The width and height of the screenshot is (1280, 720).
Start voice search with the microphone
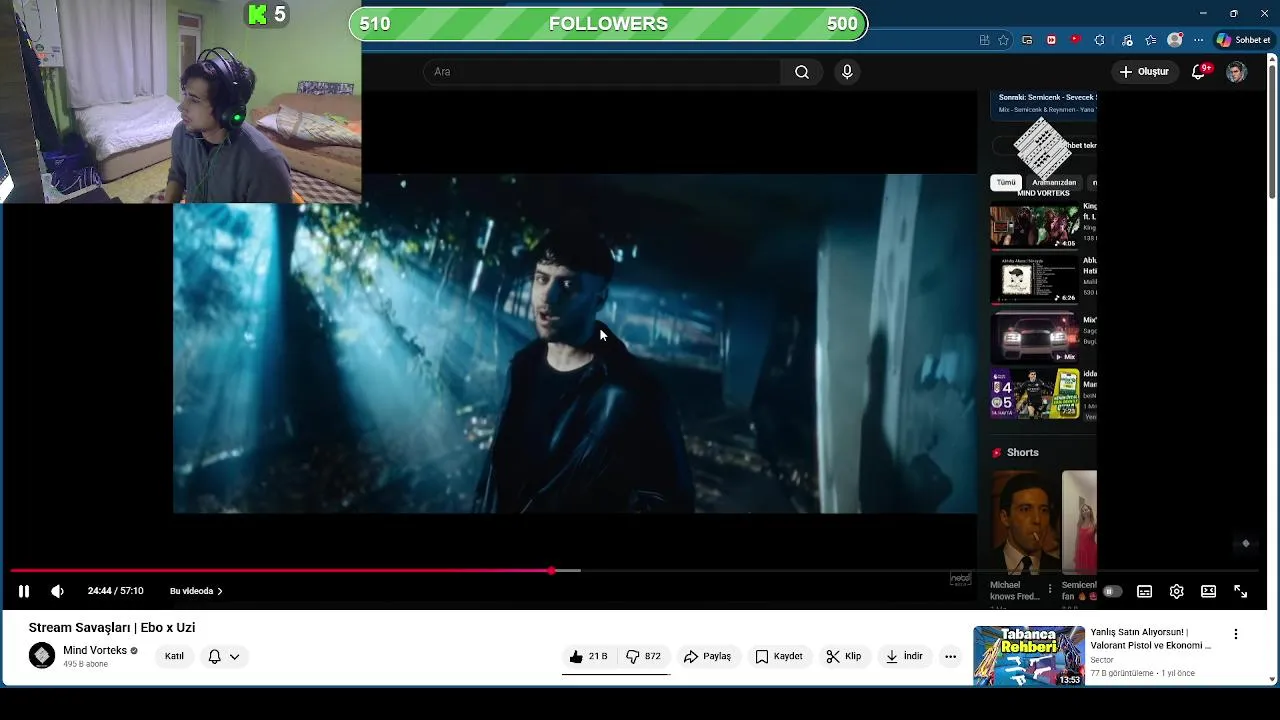tap(847, 72)
